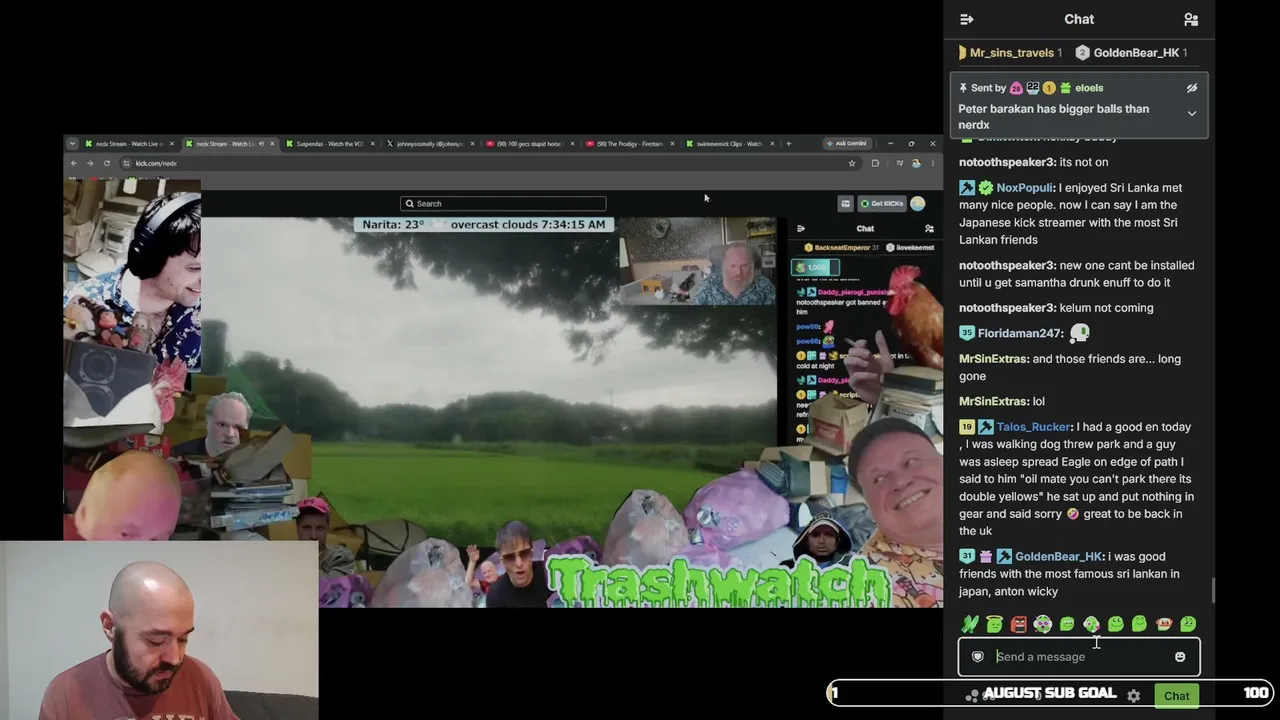Screen dimensions: 1280x720
Task: Open channel points icon below message box
Action: 973,695
